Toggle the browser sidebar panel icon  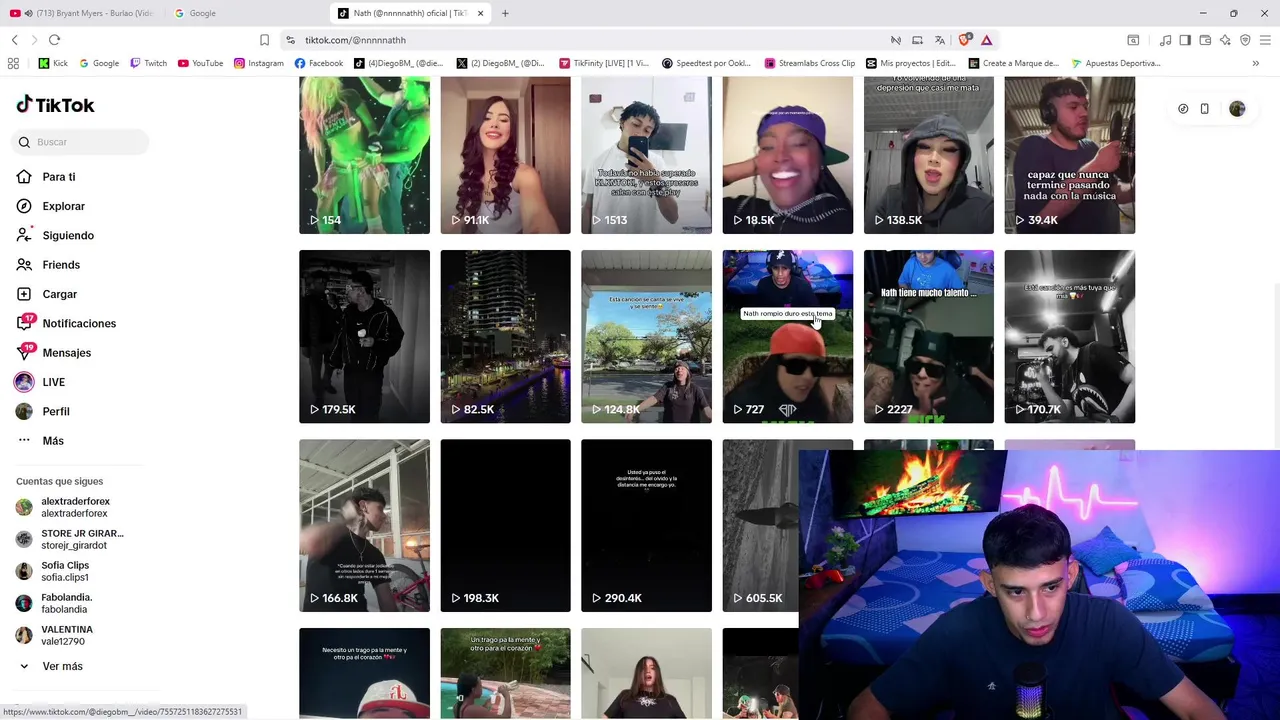tap(1185, 40)
